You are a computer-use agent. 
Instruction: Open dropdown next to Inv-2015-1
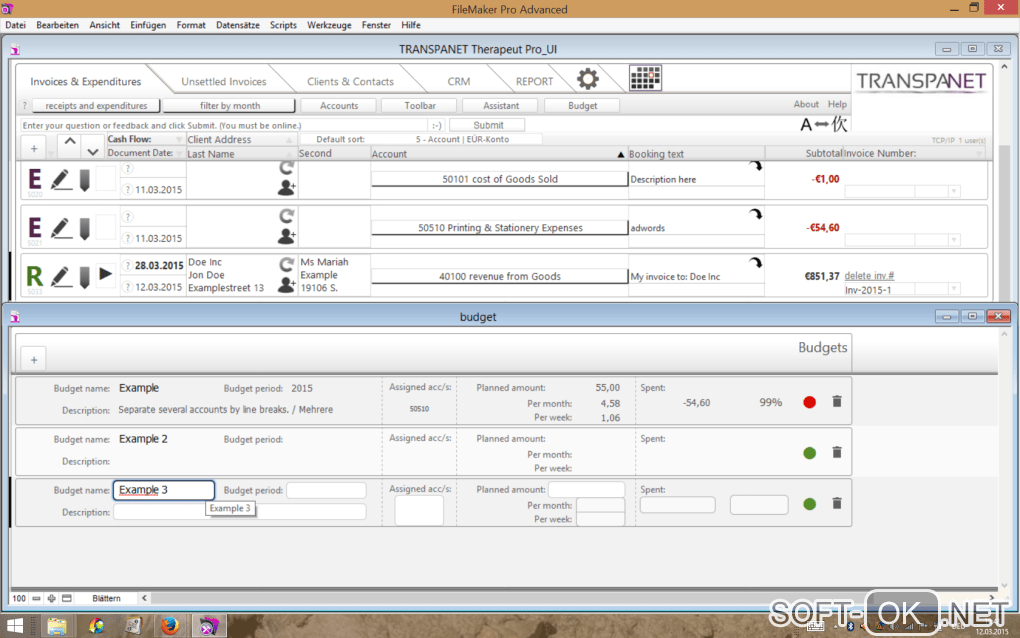pos(954,289)
